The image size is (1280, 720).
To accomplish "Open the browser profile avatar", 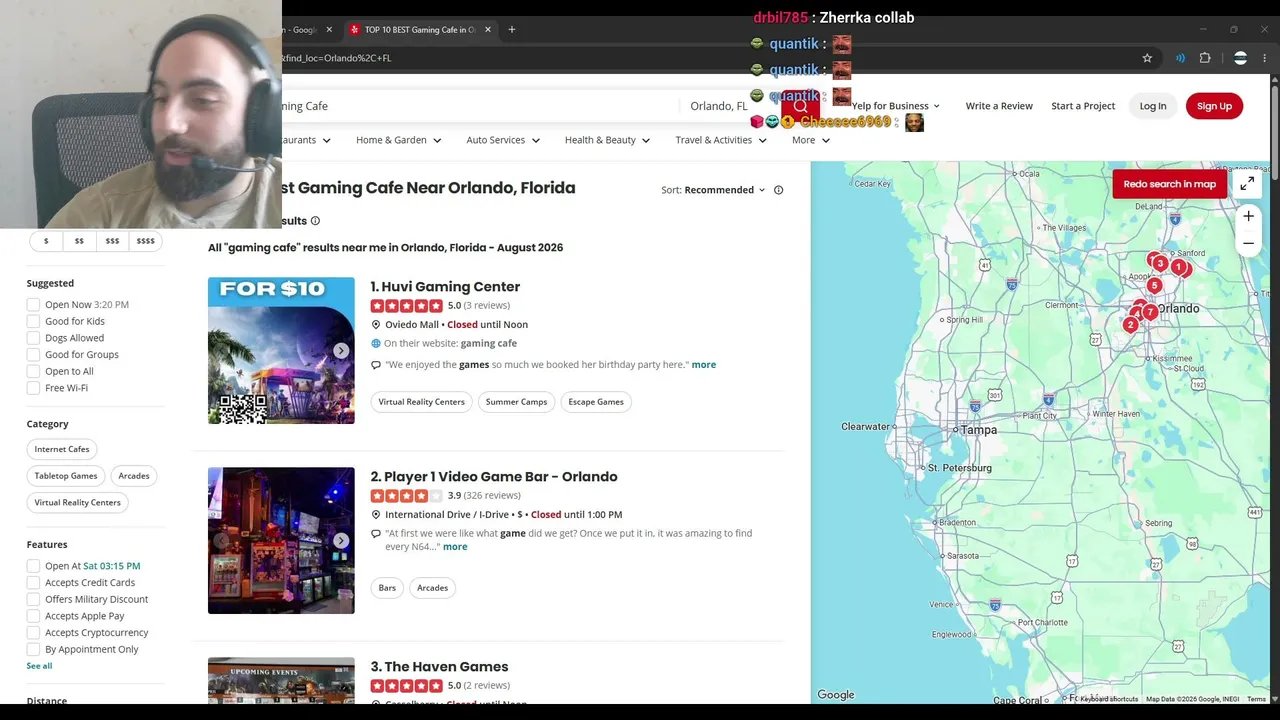I will click(x=1240, y=58).
